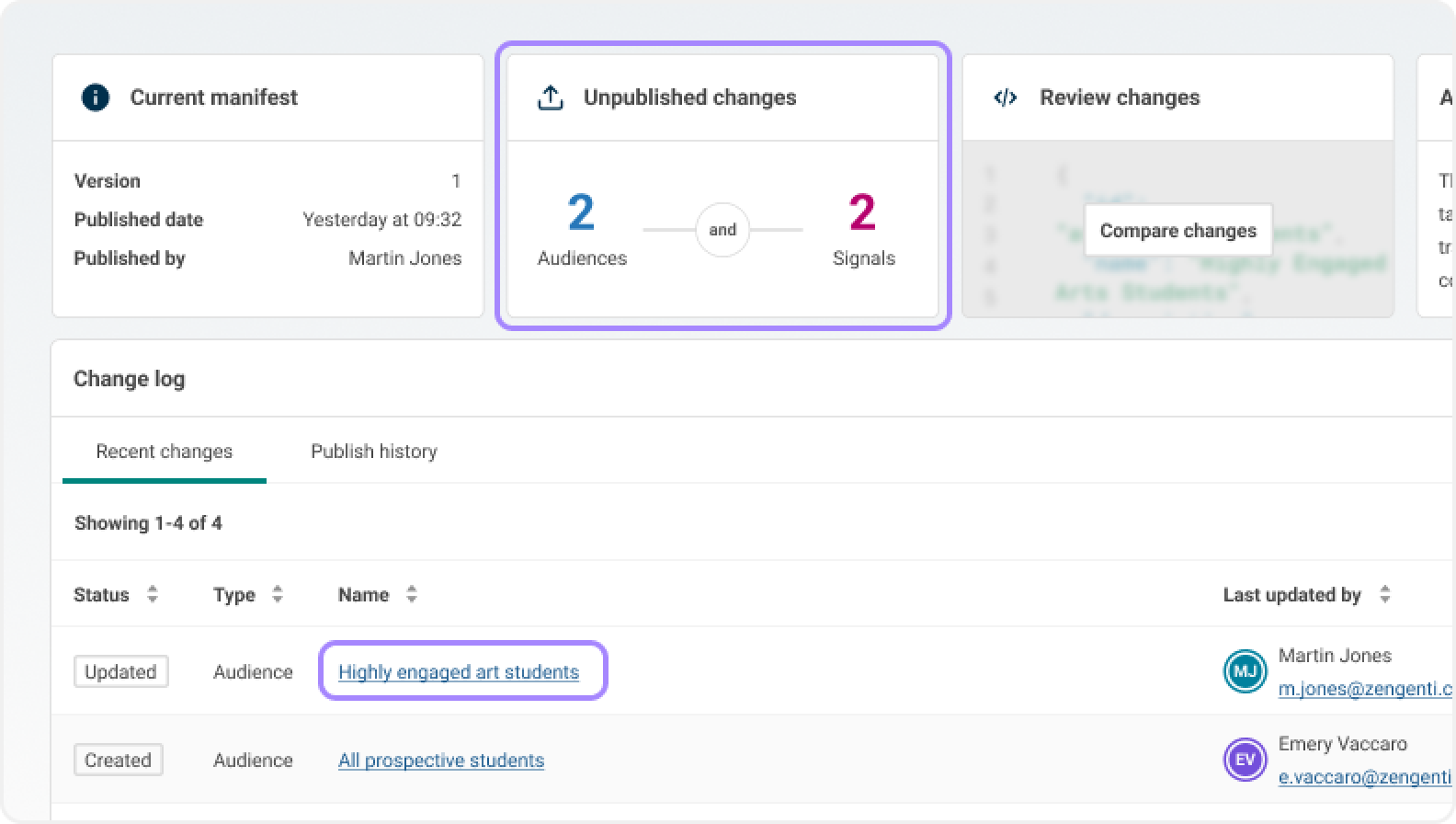Viewport: 1456px width, 824px height.
Task: Select the Recent changes tab
Action: (164, 452)
